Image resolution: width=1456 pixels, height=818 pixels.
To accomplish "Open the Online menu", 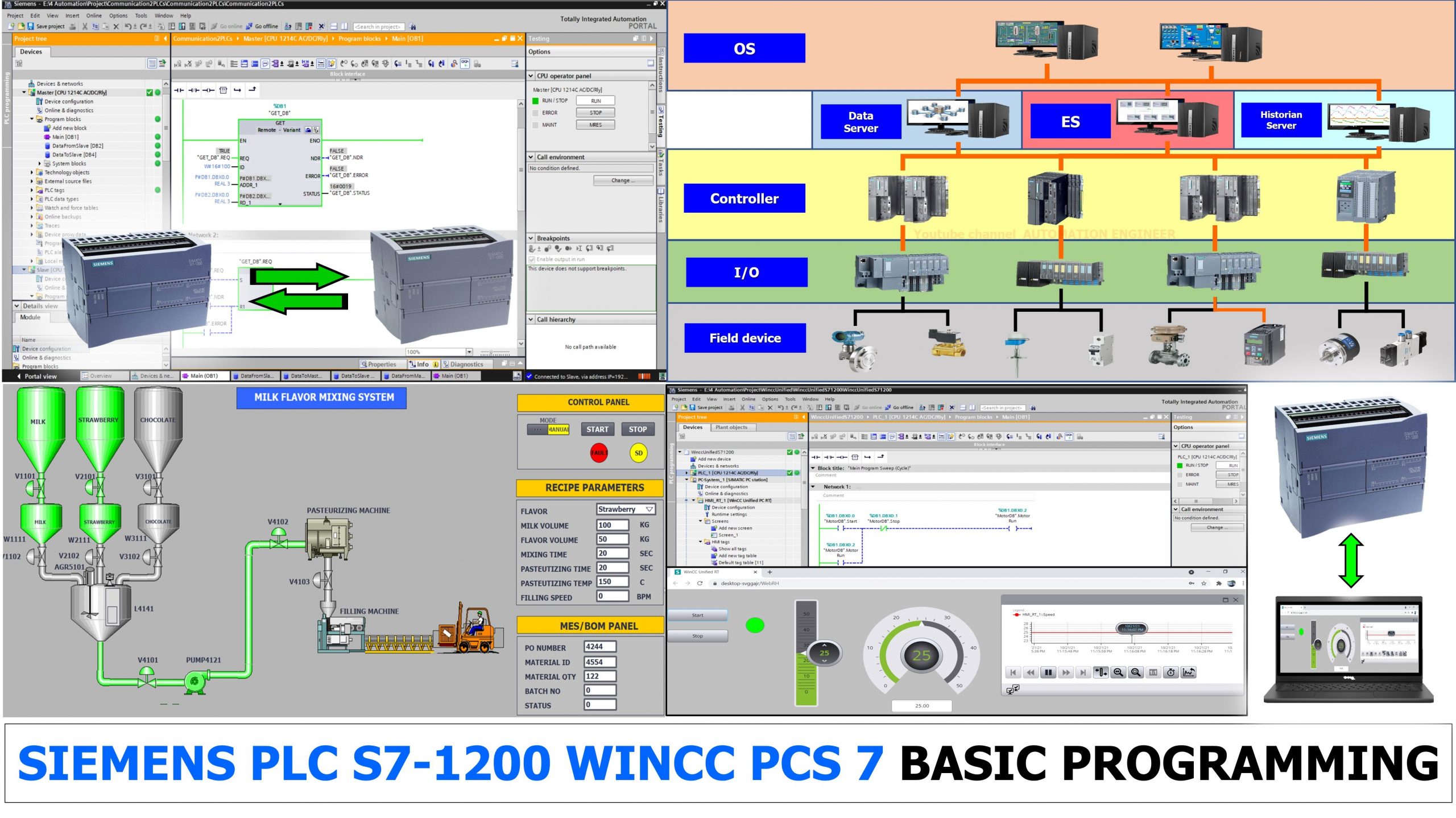I will 94,15.
